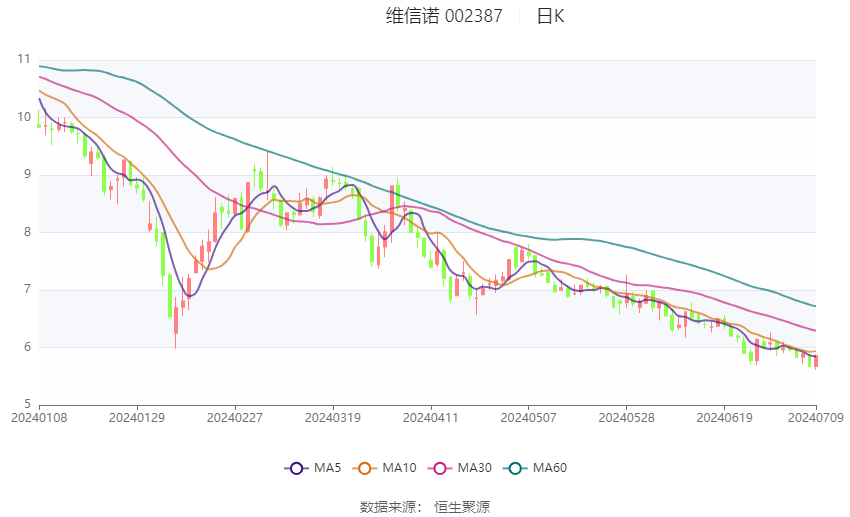Click x-axis date label 20240108

pos(39,418)
